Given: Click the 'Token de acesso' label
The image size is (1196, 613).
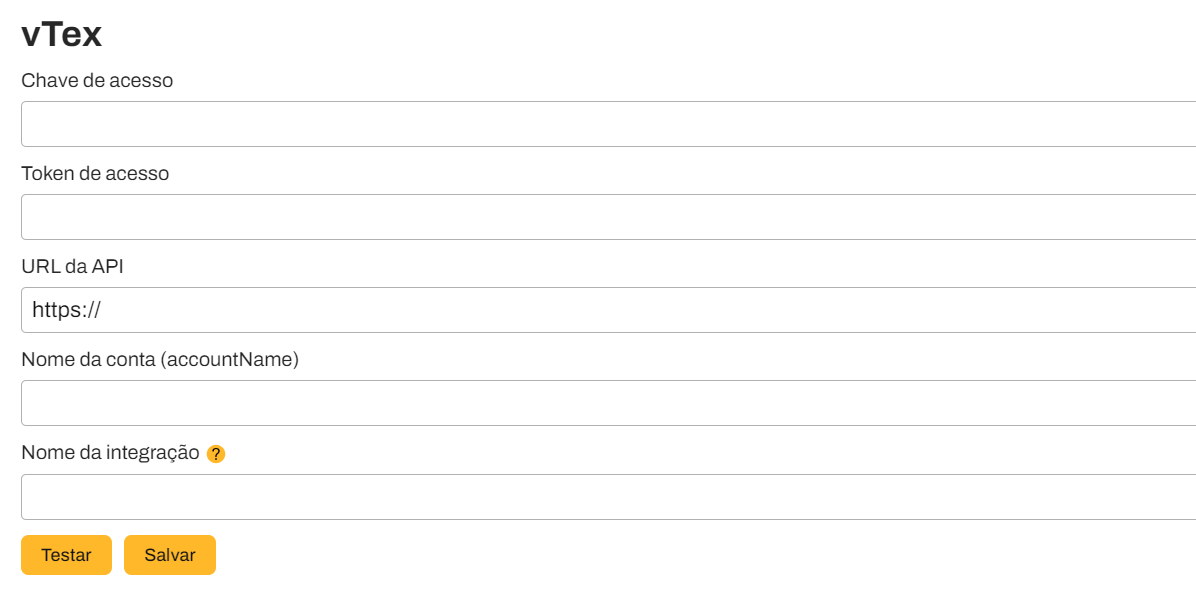Looking at the screenshot, I should [95, 173].
